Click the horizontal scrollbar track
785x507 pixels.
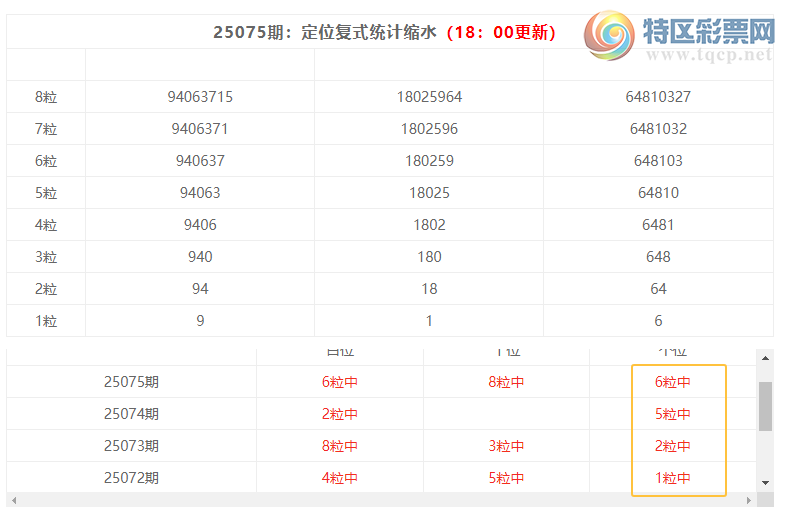(381, 500)
